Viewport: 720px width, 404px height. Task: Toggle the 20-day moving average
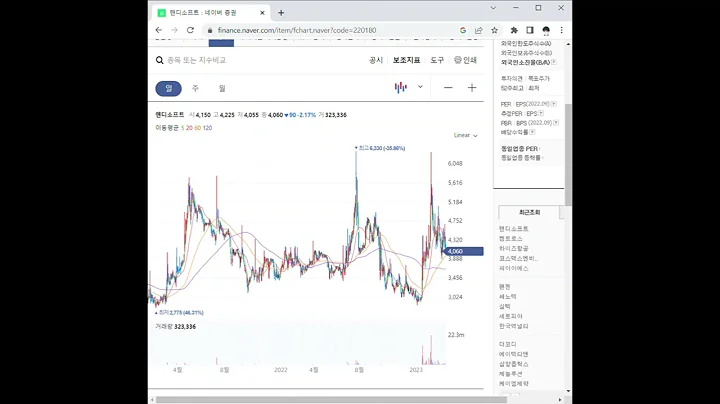tap(189, 128)
